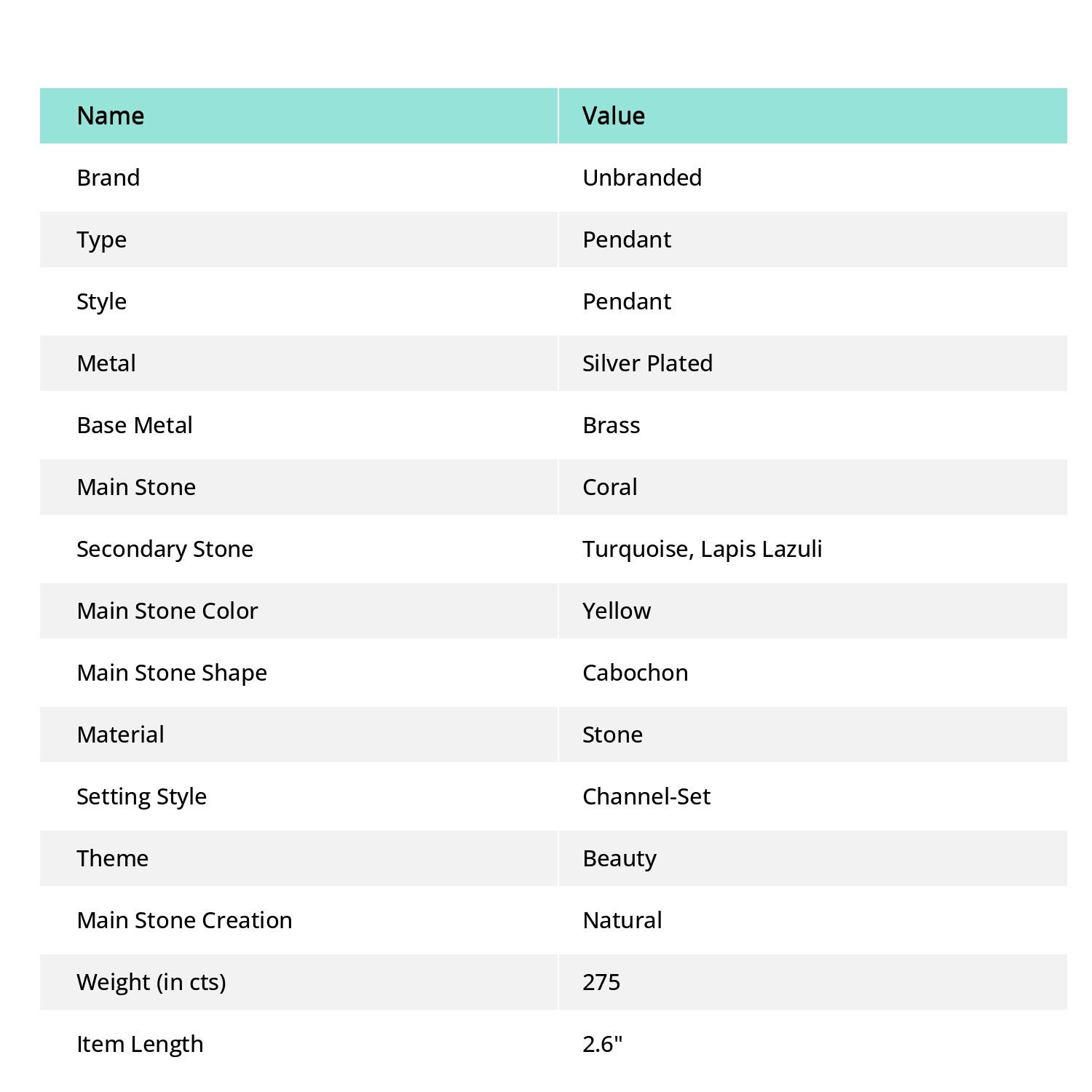Viewport: 1092px width, 1092px height.
Task: Click the Name column header
Action: pyautogui.click(x=111, y=116)
